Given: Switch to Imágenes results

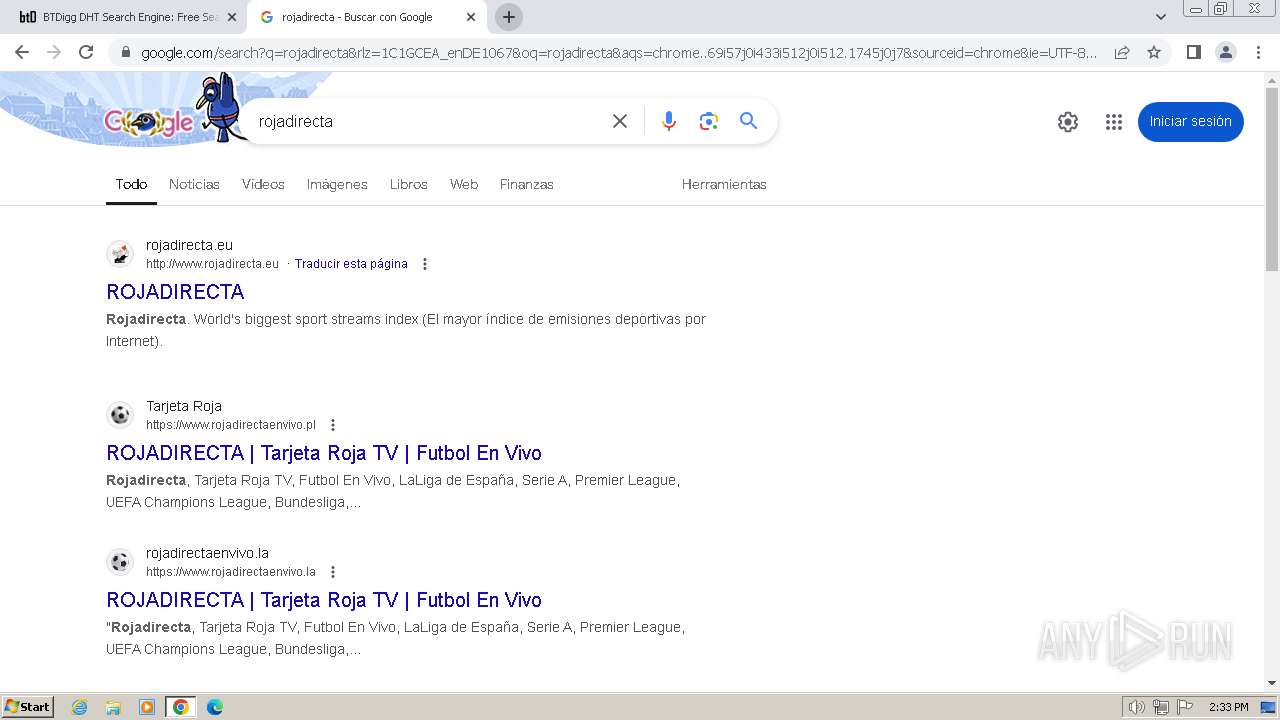Looking at the screenshot, I should click(x=337, y=184).
